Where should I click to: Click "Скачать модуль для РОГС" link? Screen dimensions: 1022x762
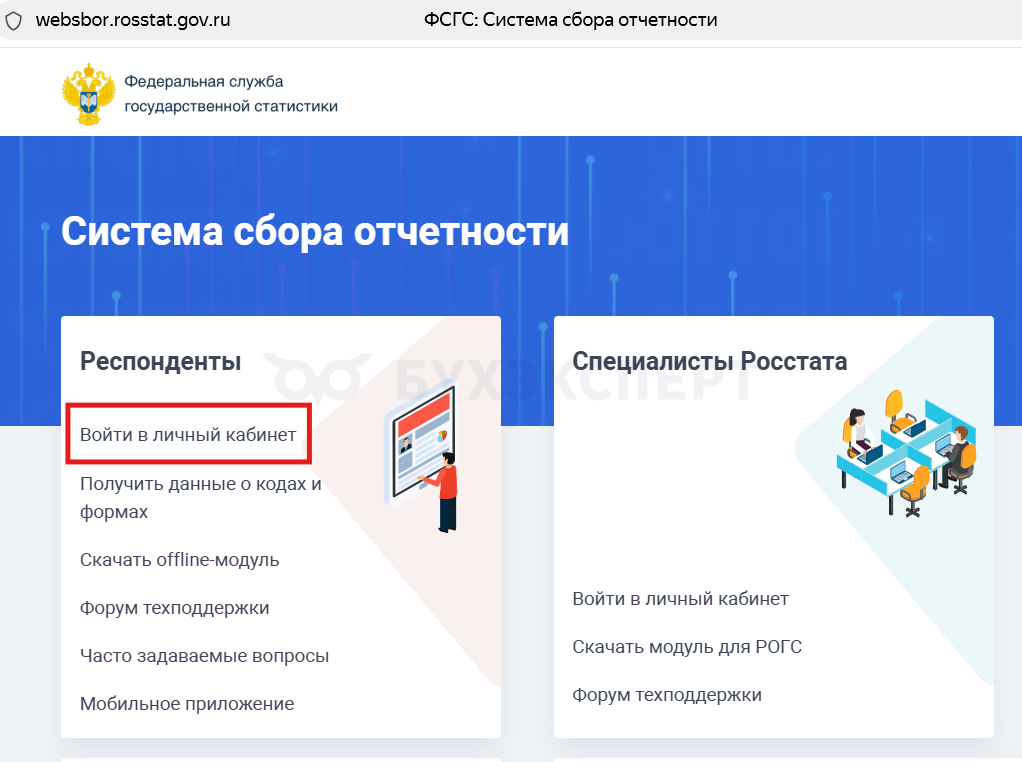[x=687, y=647]
